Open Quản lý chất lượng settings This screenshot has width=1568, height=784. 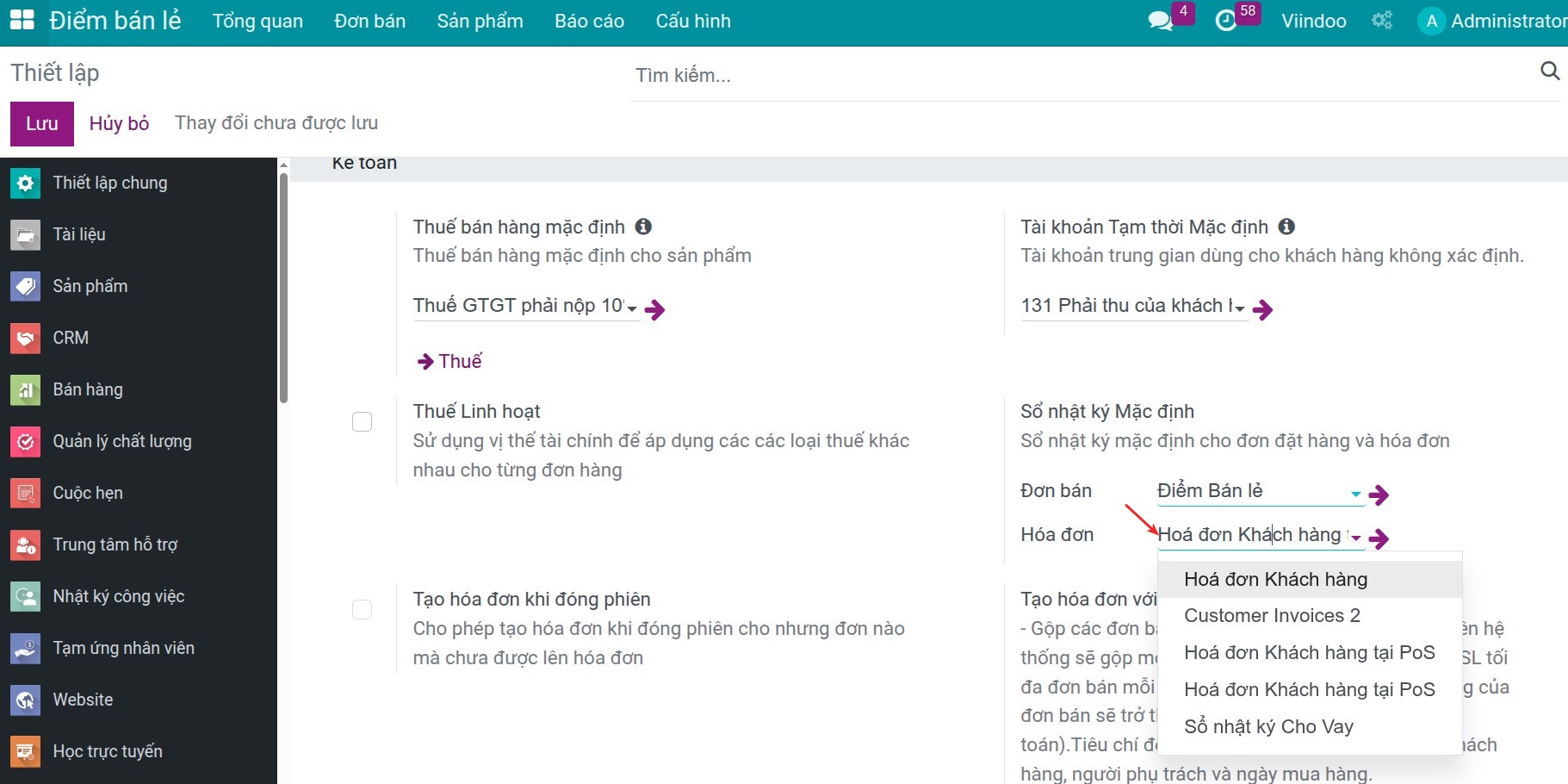tap(139, 441)
